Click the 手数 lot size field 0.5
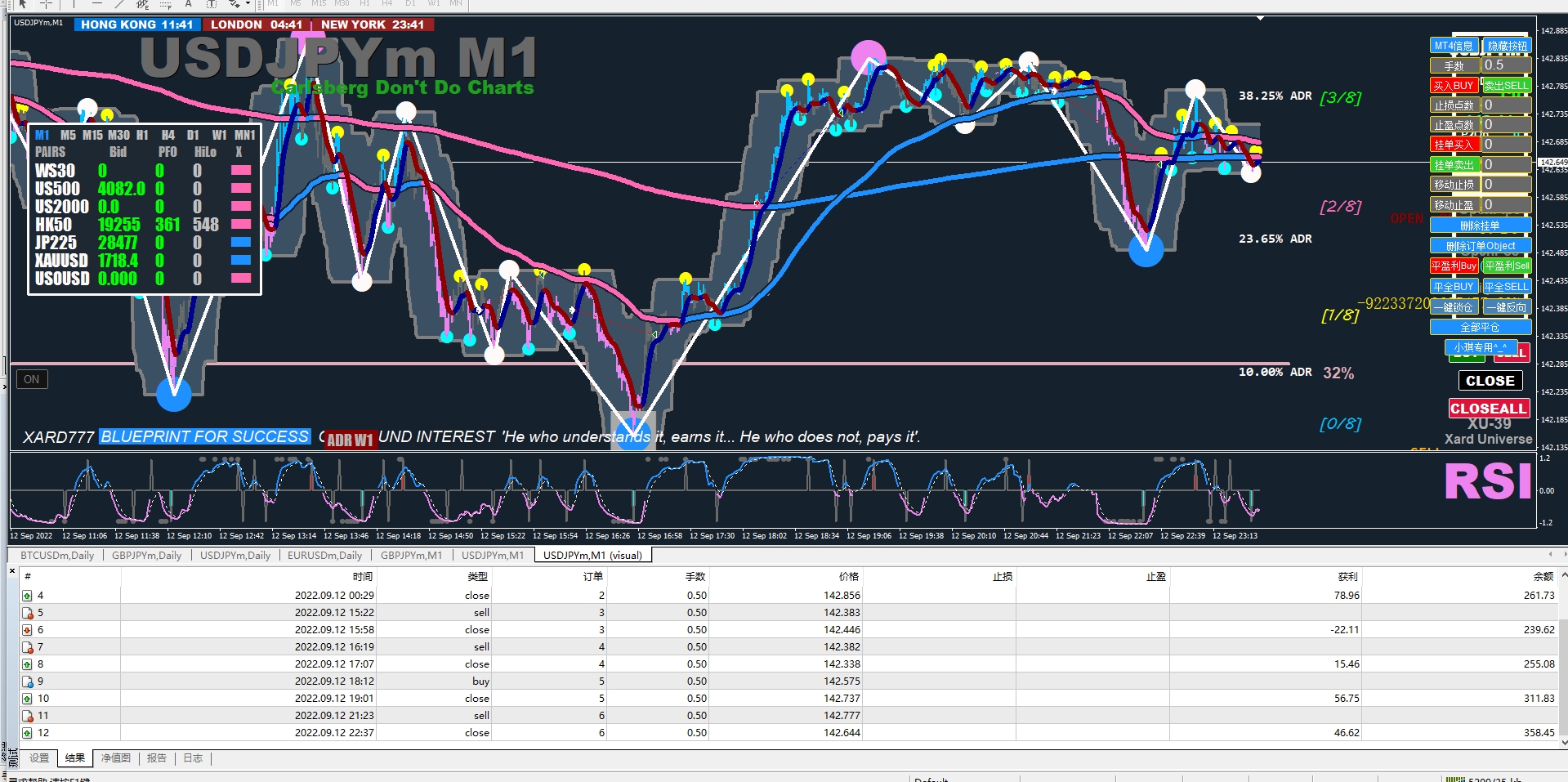The image size is (1568, 782). pos(1506,65)
